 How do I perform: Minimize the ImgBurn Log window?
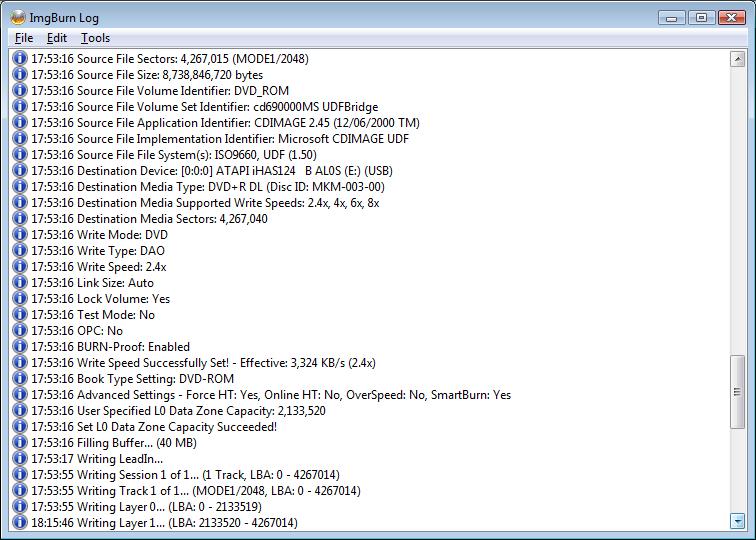tap(674, 17)
